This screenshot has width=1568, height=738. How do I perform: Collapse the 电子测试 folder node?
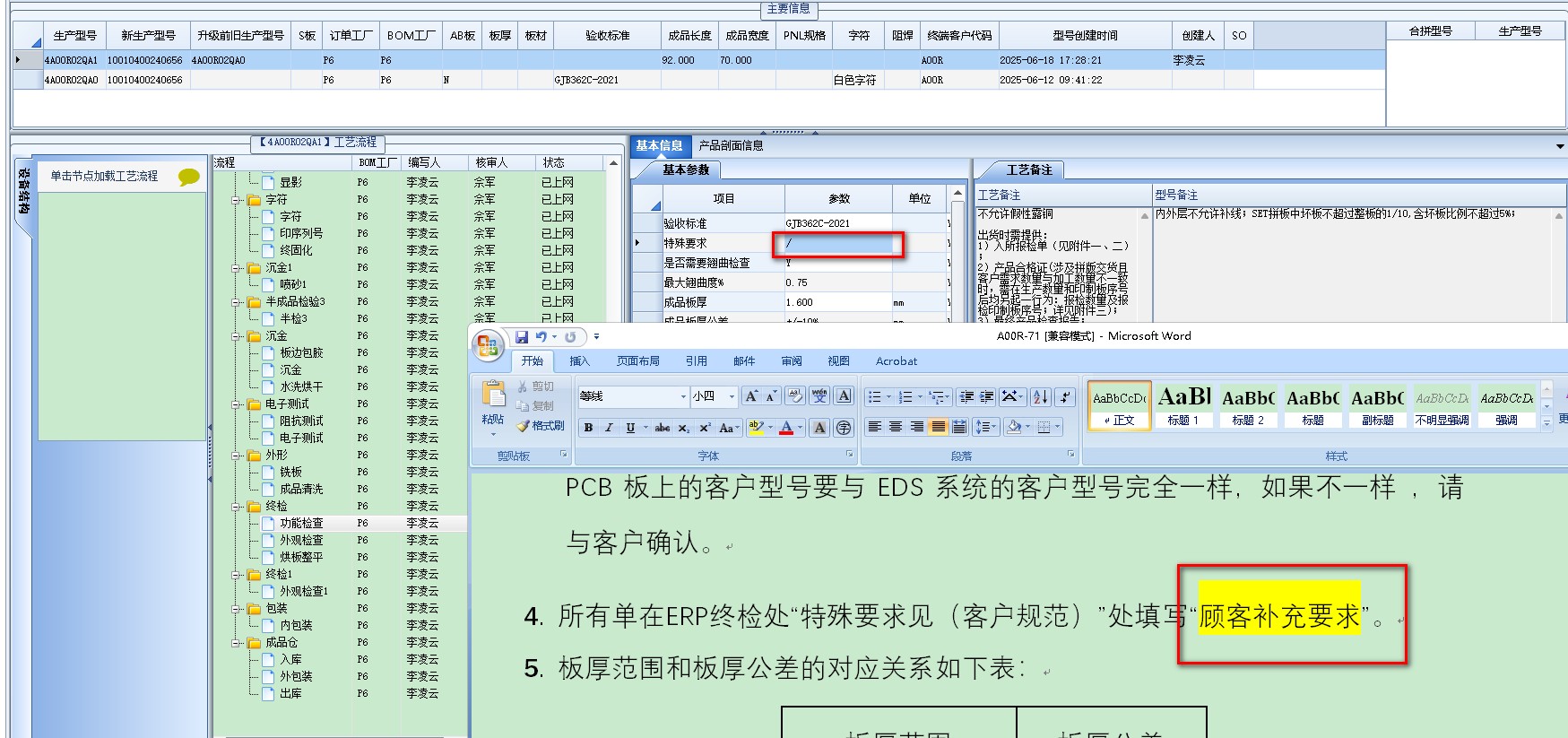point(236,404)
